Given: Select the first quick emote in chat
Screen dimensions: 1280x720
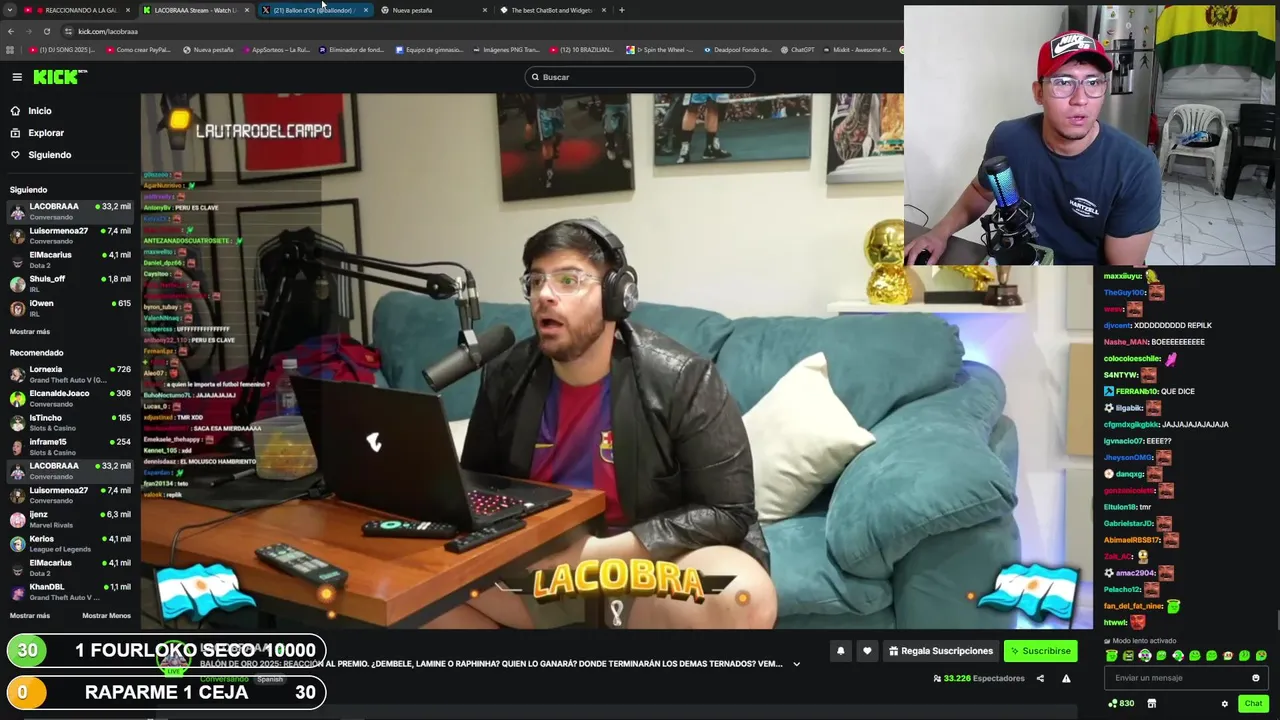Looking at the screenshot, I should click(x=1112, y=656).
